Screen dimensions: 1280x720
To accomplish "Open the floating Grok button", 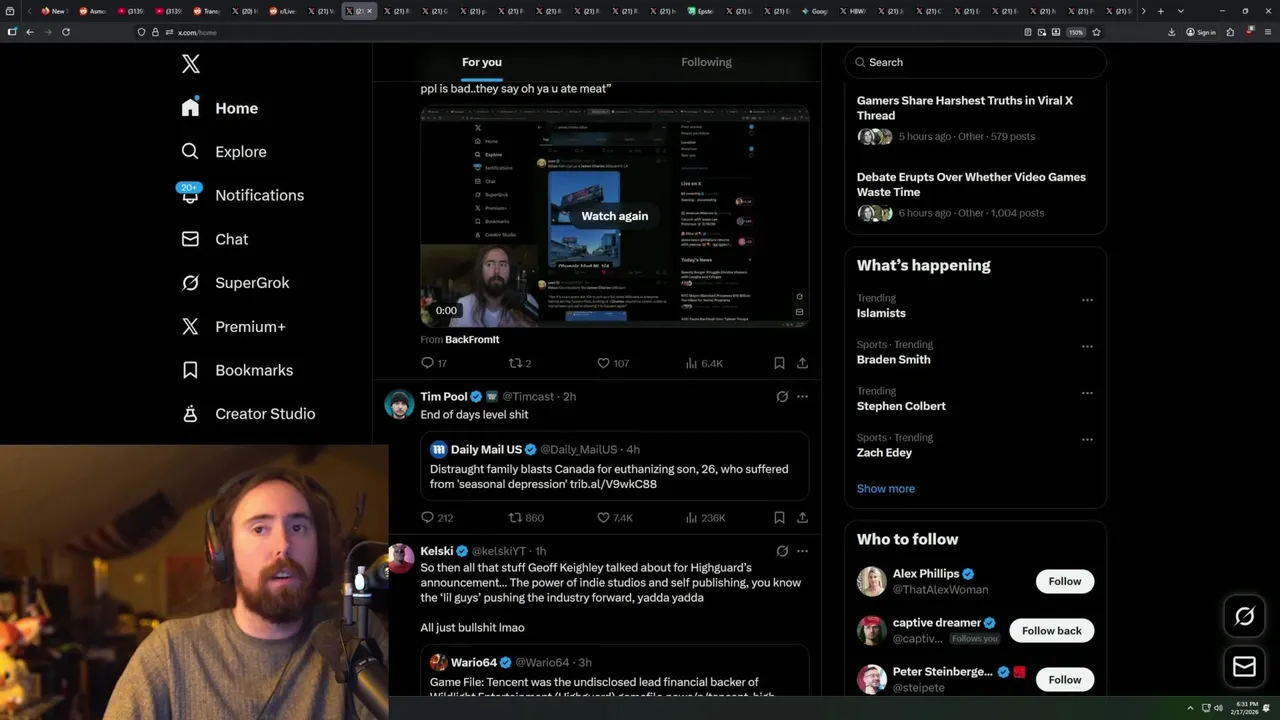I will point(1244,617).
